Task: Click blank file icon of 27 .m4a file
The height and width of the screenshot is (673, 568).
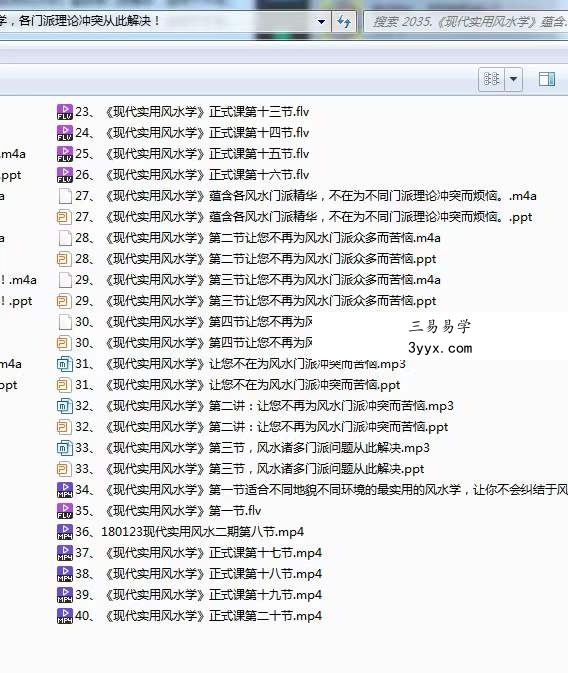Action: point(65,196)
